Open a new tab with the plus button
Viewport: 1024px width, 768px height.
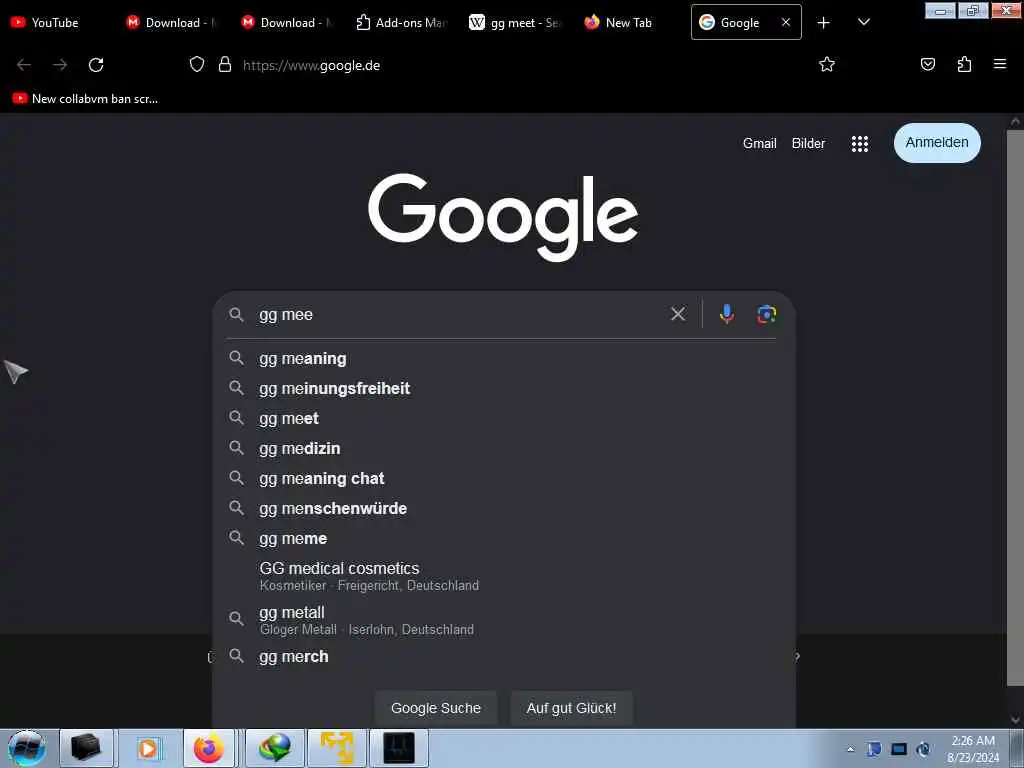pos(824,23)
